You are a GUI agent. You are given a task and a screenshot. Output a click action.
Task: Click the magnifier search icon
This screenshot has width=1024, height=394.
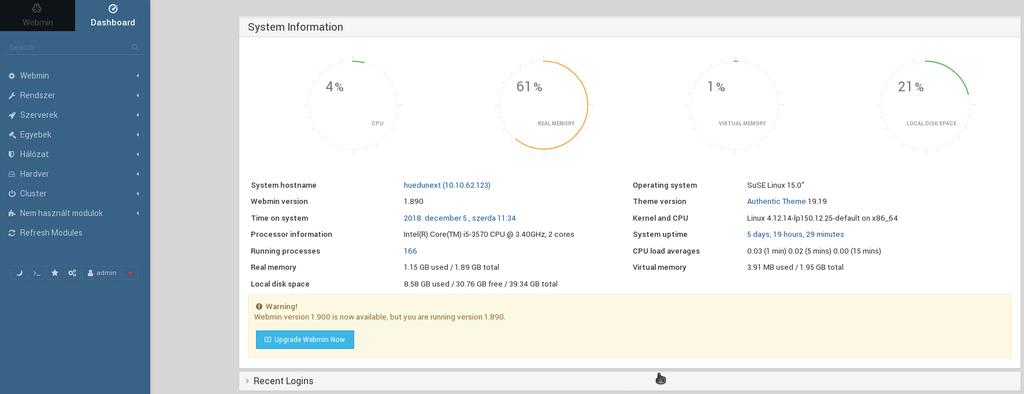(x=135, y=48)
